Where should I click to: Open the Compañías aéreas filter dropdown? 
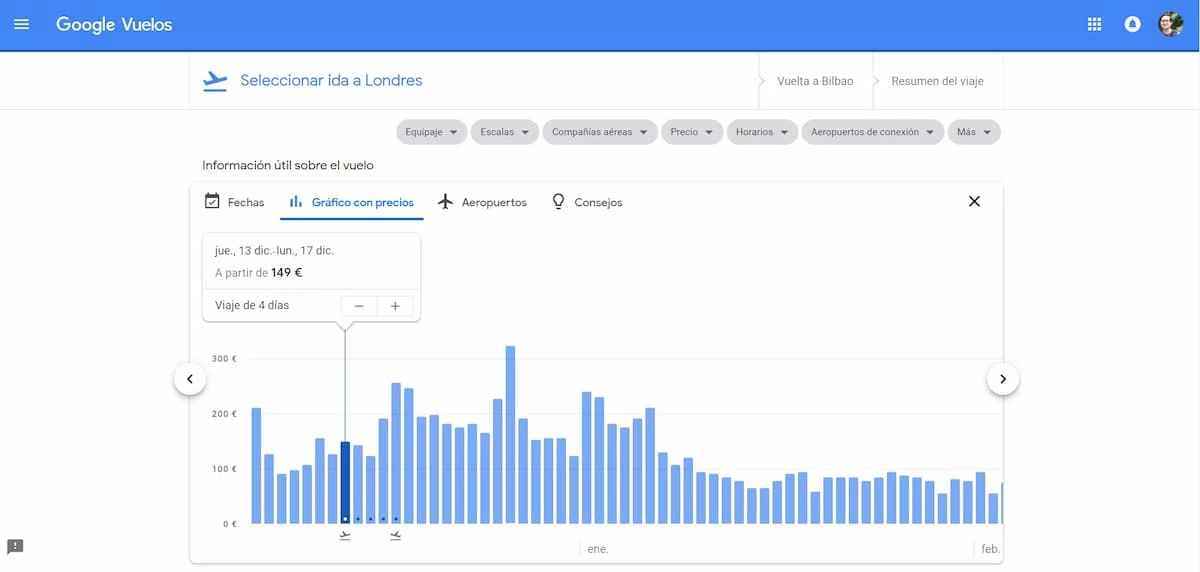click(x=600, y=132)
